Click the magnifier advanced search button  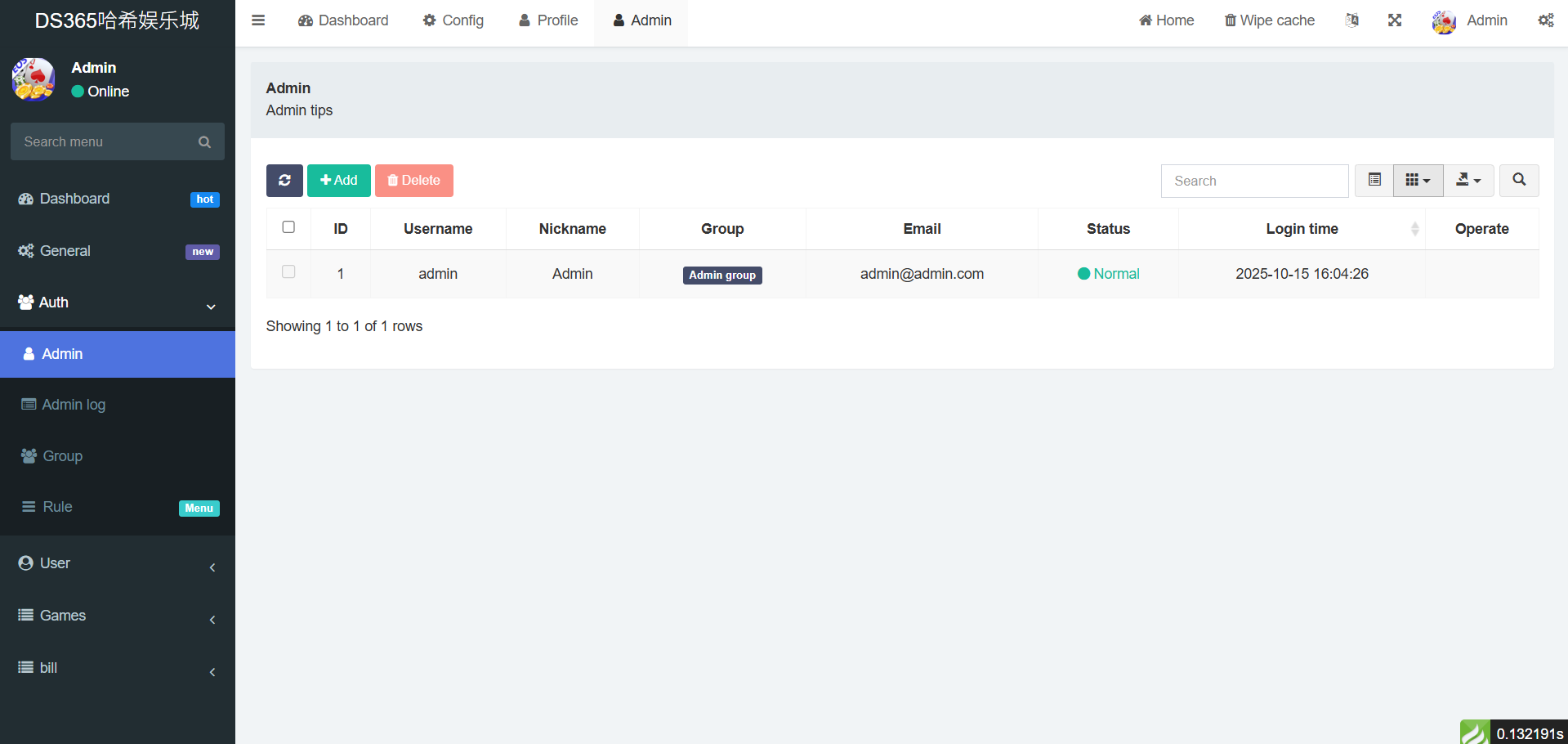pos(1519,181)
